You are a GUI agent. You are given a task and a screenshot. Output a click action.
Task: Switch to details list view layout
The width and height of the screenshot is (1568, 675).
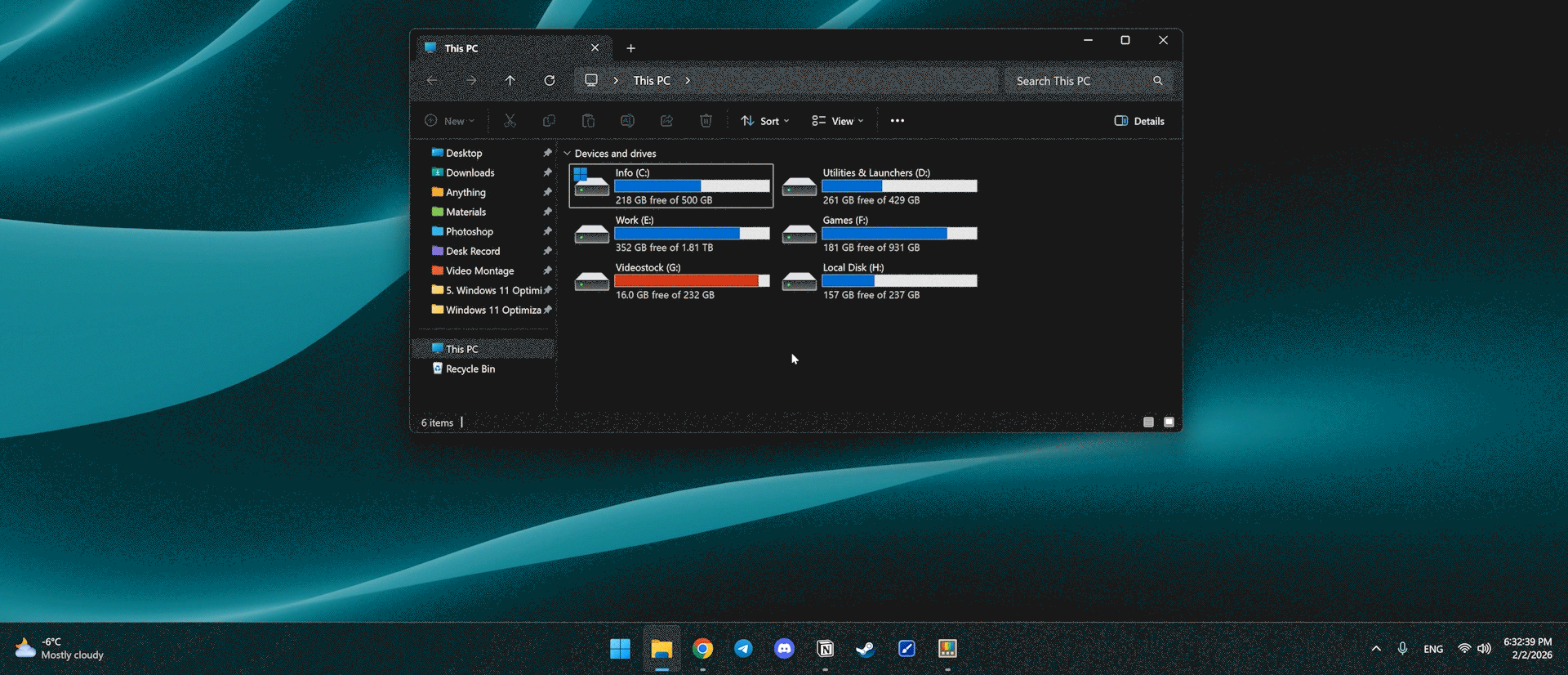tap(1148, 422)
